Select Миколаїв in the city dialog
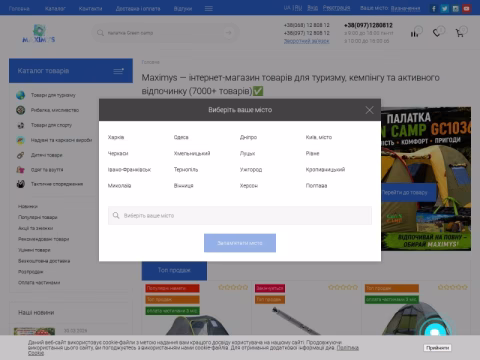 119,186
